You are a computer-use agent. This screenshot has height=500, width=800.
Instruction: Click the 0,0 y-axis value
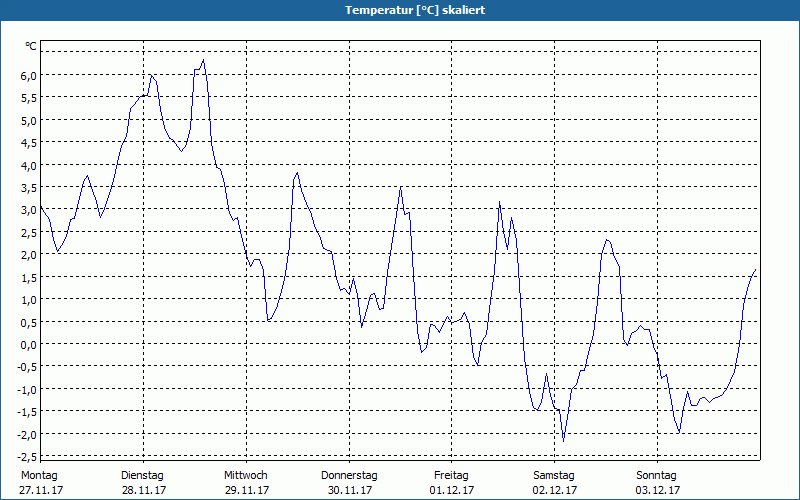[x=29, y=344]
